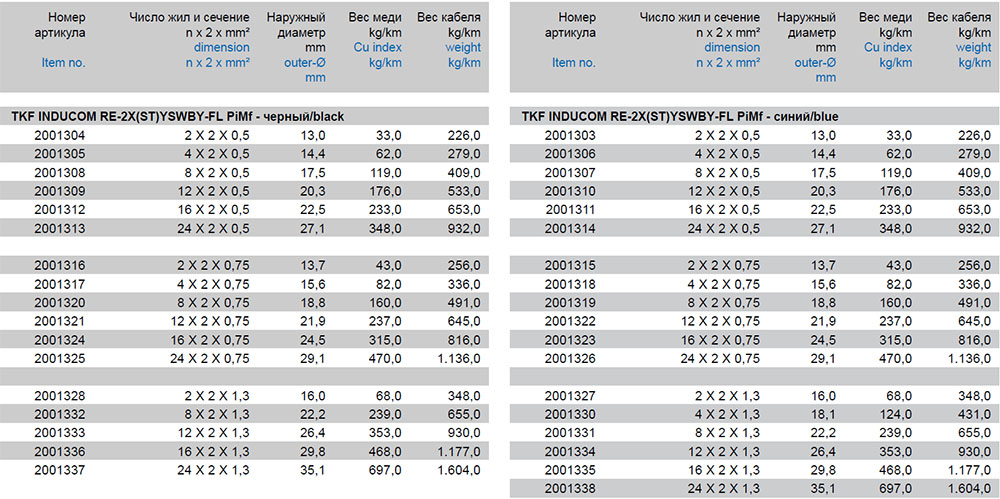The image size is (1000, 499).
Task: Select article number 2001310
Action: pyautogui.click(x=570, y=191)
